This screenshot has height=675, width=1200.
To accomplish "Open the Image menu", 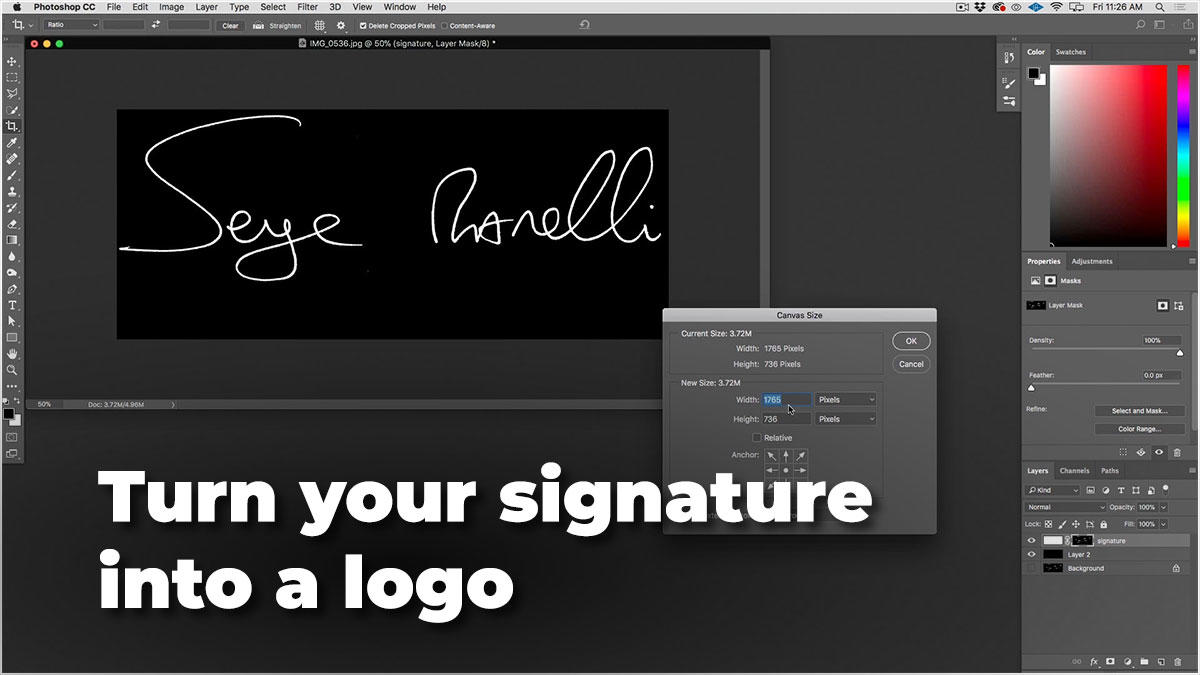I will pos(171,7).
